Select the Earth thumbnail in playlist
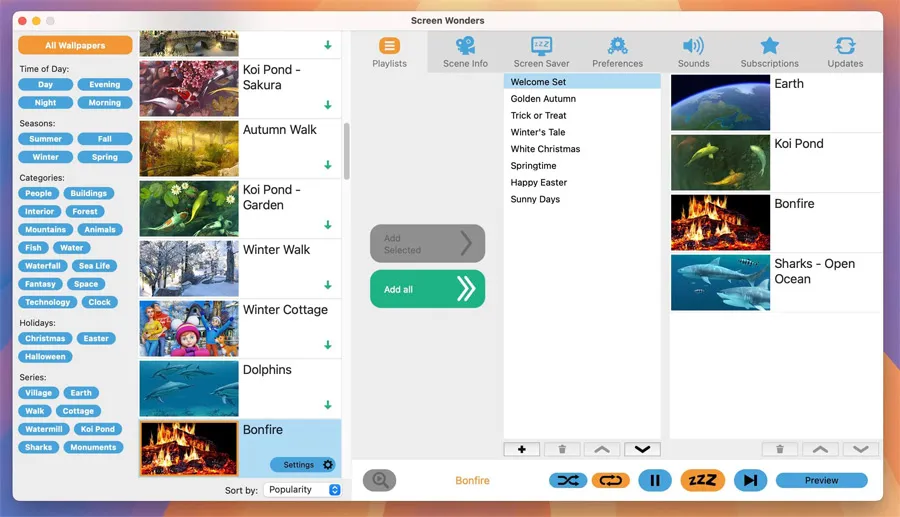This screenshot has width=900, height=517. (x=720, y=102)
